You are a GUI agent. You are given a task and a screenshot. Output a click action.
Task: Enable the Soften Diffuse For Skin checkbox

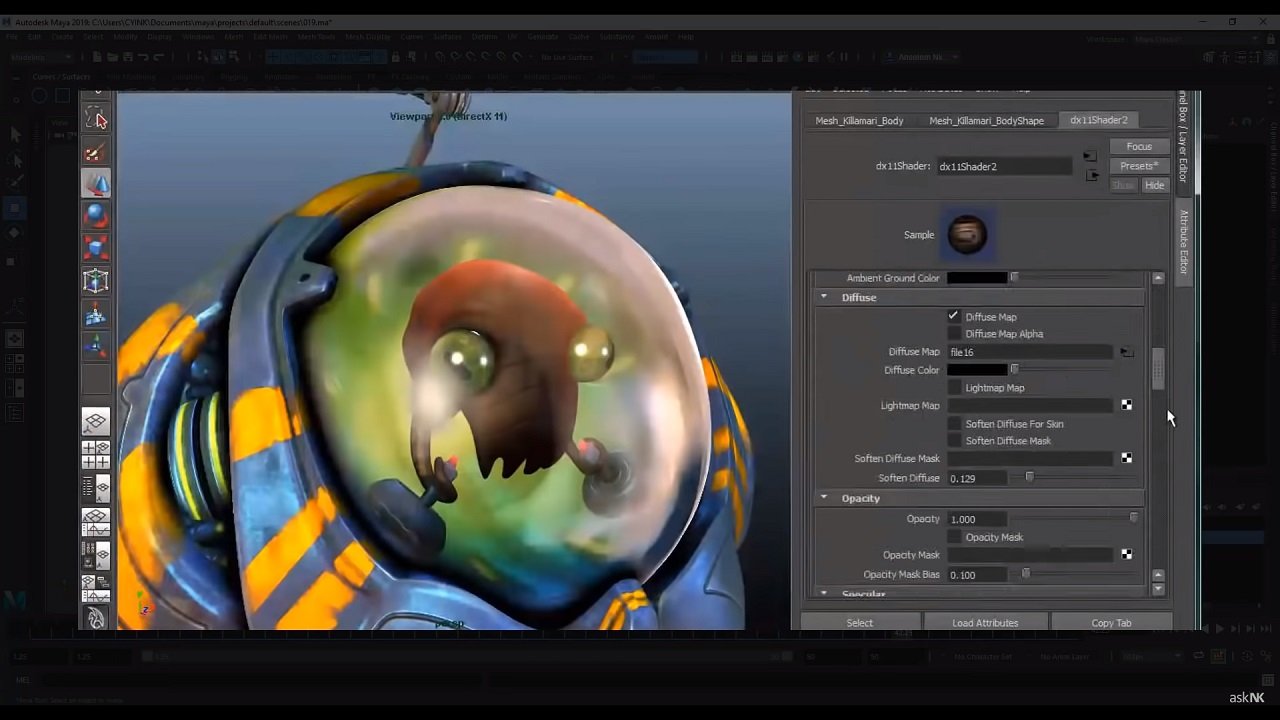point(954,424)
